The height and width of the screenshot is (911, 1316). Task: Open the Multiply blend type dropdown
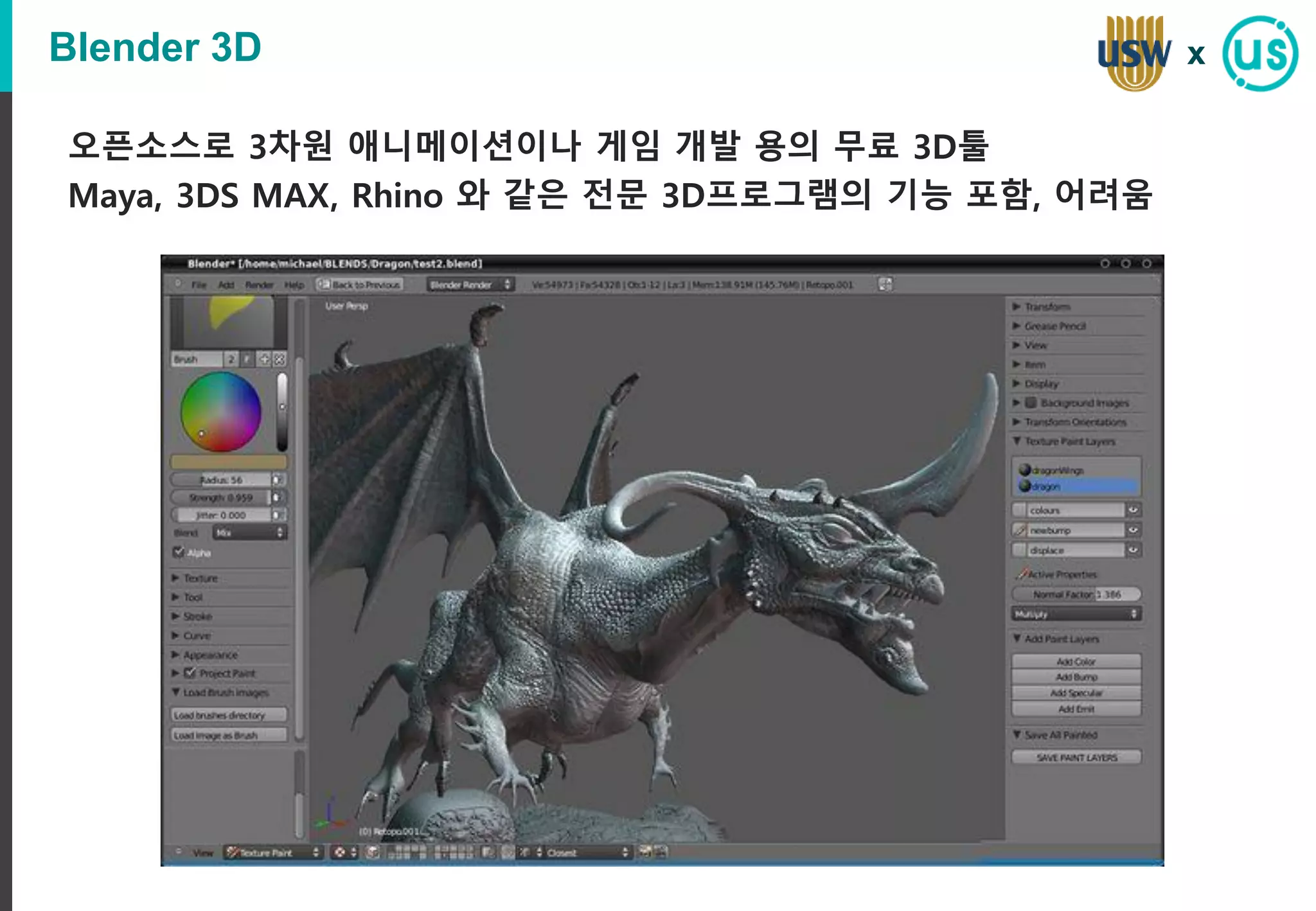click(1076, 614)
